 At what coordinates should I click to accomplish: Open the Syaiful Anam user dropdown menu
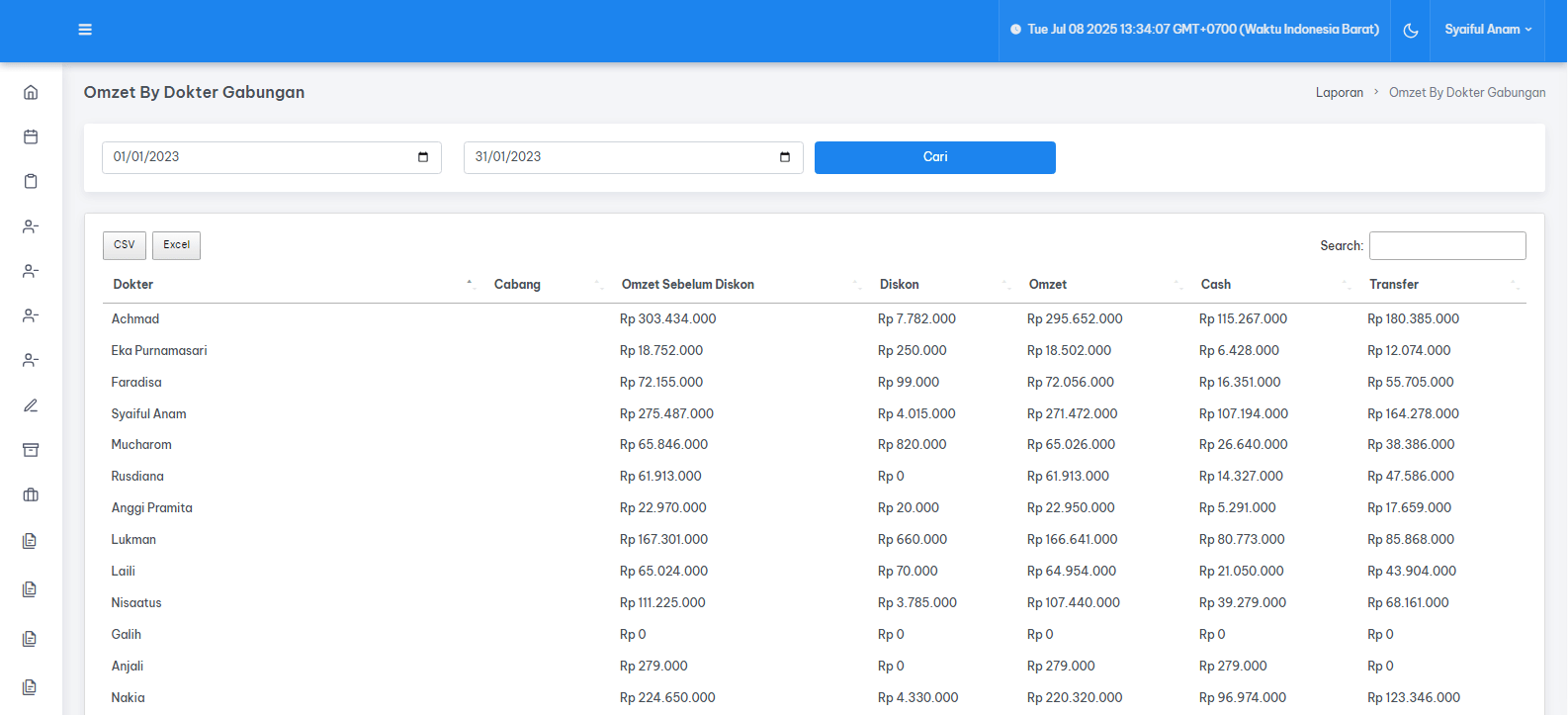tap(1488, 30)
